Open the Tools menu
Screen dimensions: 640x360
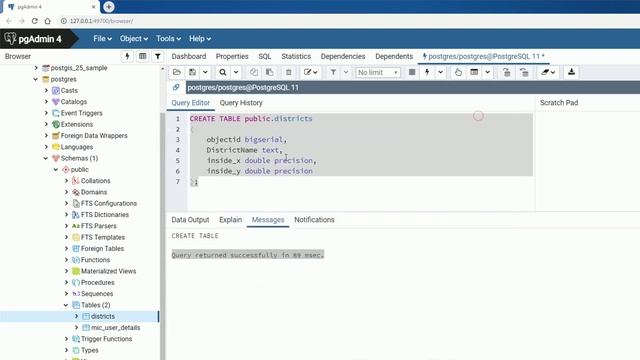168,39
